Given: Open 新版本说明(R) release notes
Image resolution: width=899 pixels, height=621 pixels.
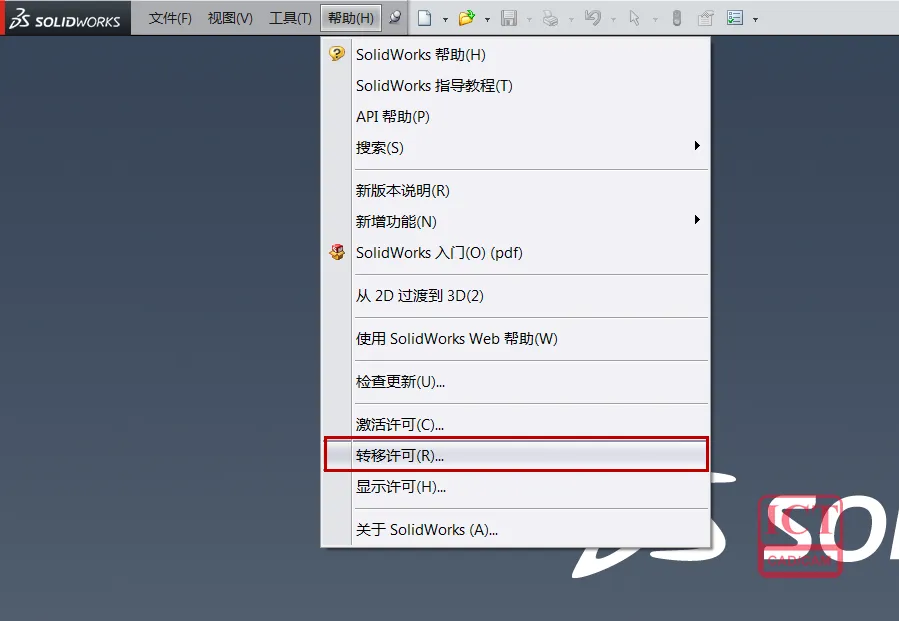Looking at the screenshot, I should click(x=516, y=190).
